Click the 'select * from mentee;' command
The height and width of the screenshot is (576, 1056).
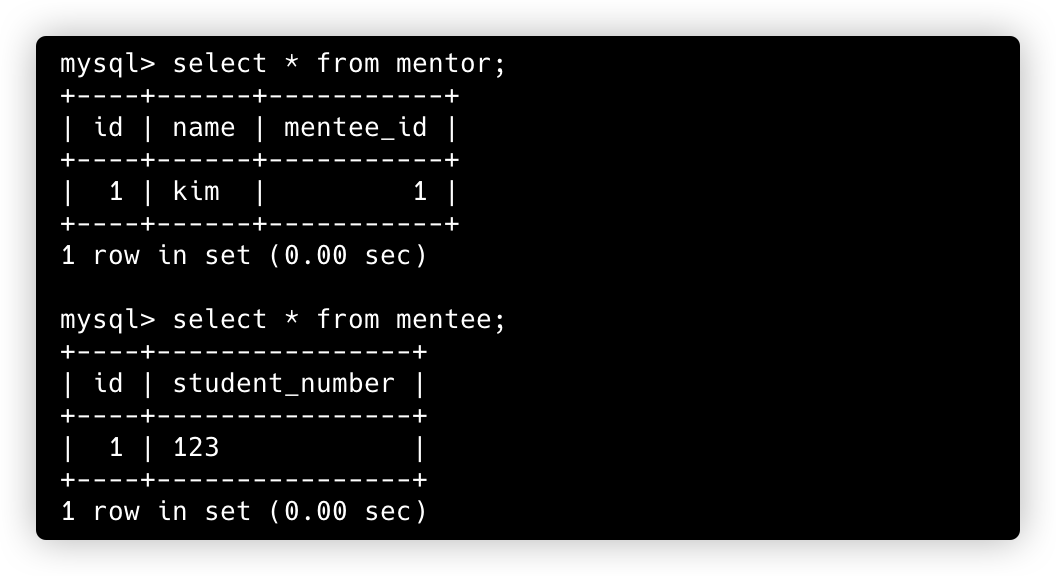(339, 319)
